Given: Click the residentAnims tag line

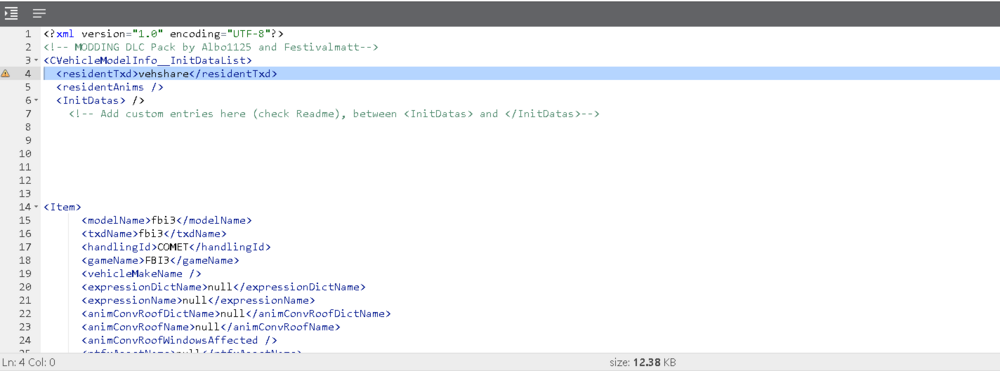Looking at the screenshot, I should pos(110,87).
